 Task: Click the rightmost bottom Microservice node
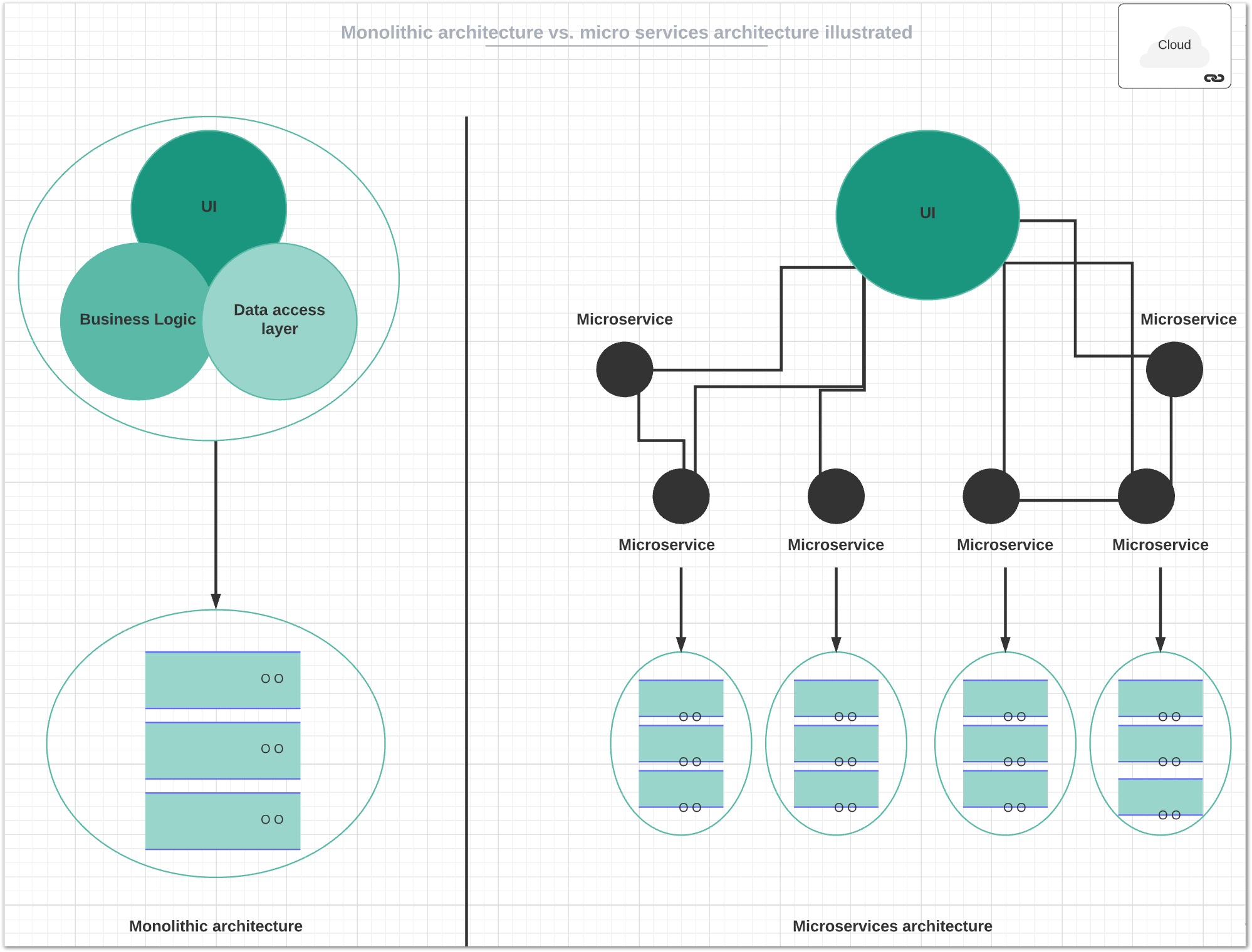coord(1145,496)
